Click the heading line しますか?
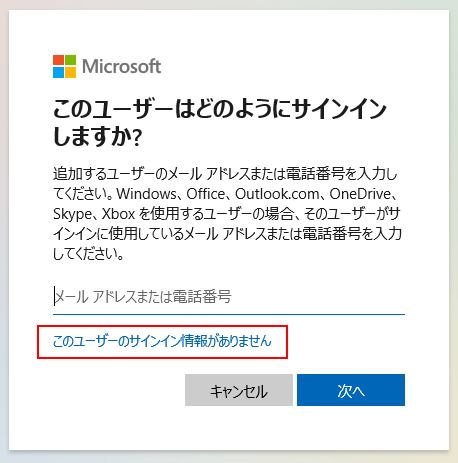The height and width of the screenshot is (463, 458). click(98, 137)
